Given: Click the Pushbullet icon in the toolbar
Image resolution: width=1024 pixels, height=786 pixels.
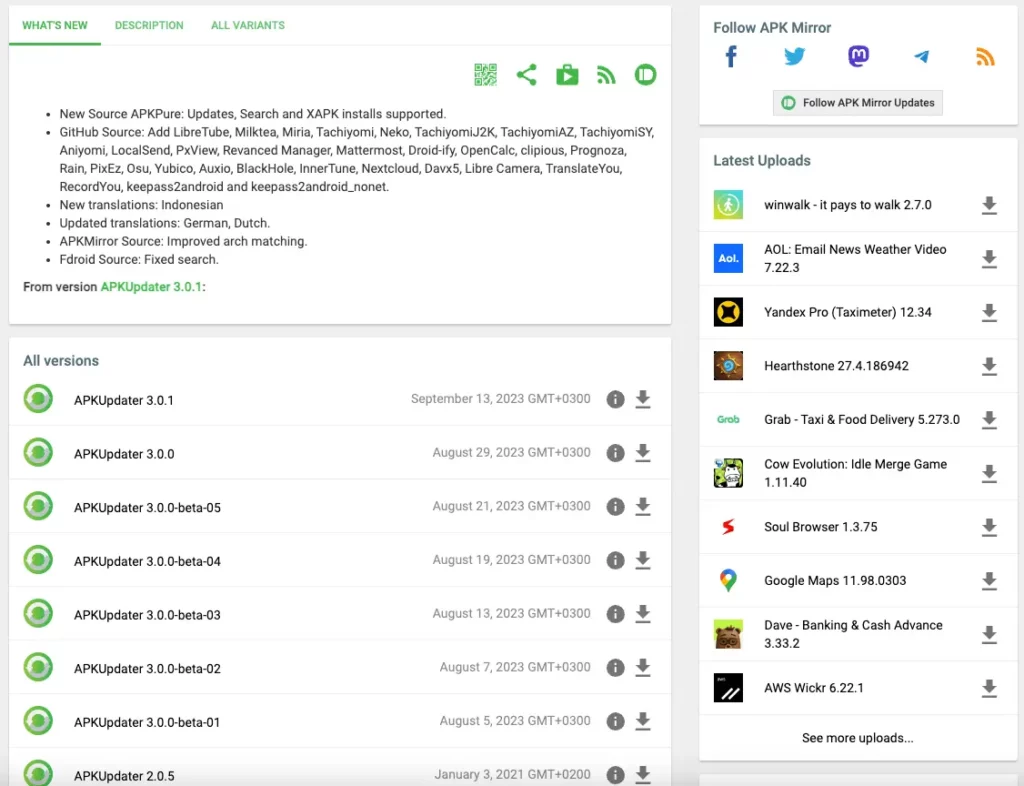Looking at the screenshot, I should click(645, 75).
